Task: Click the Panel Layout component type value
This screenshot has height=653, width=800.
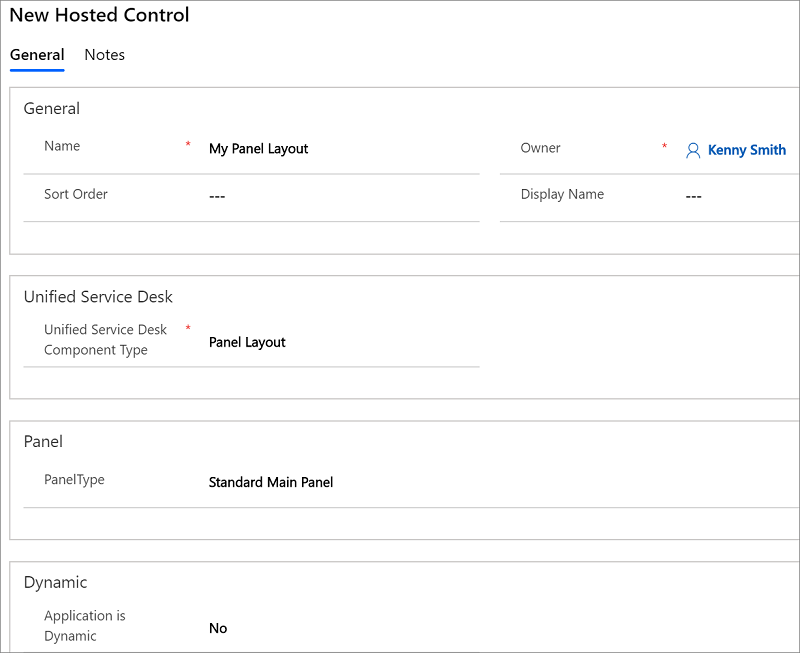Action: [247, 341]
